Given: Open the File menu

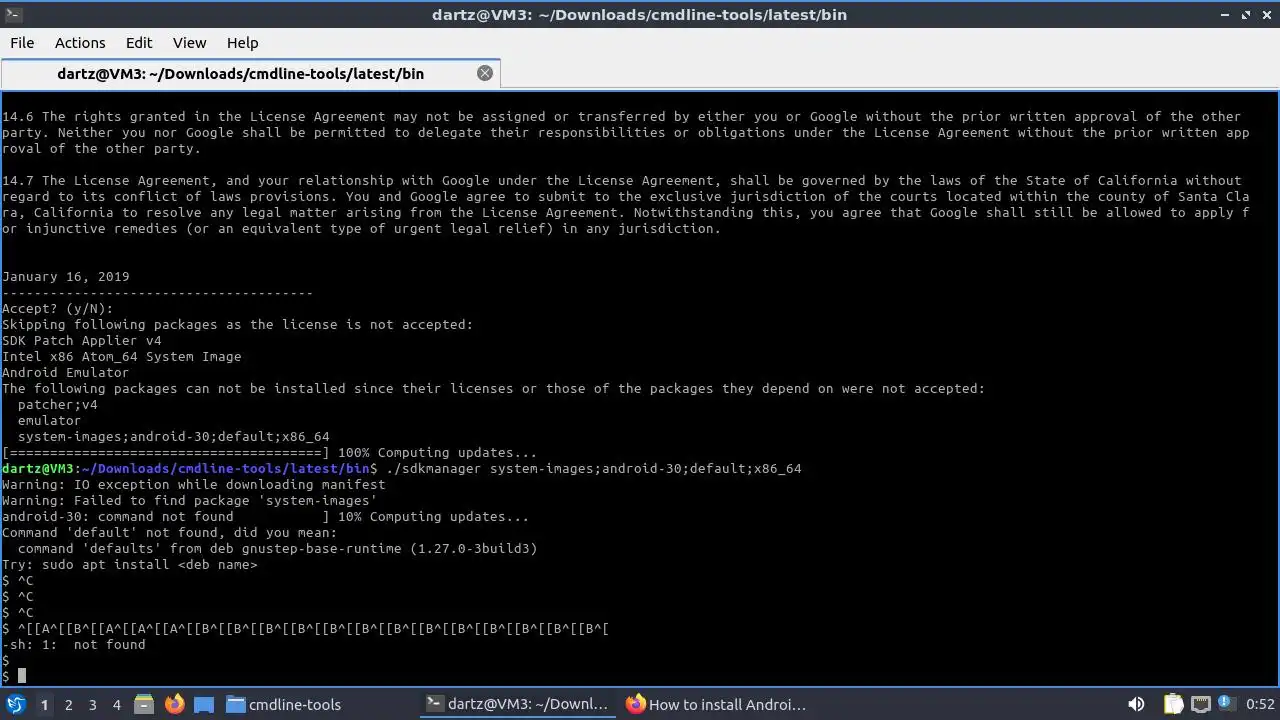Looking at the screenshot, I should coord(22,43).
